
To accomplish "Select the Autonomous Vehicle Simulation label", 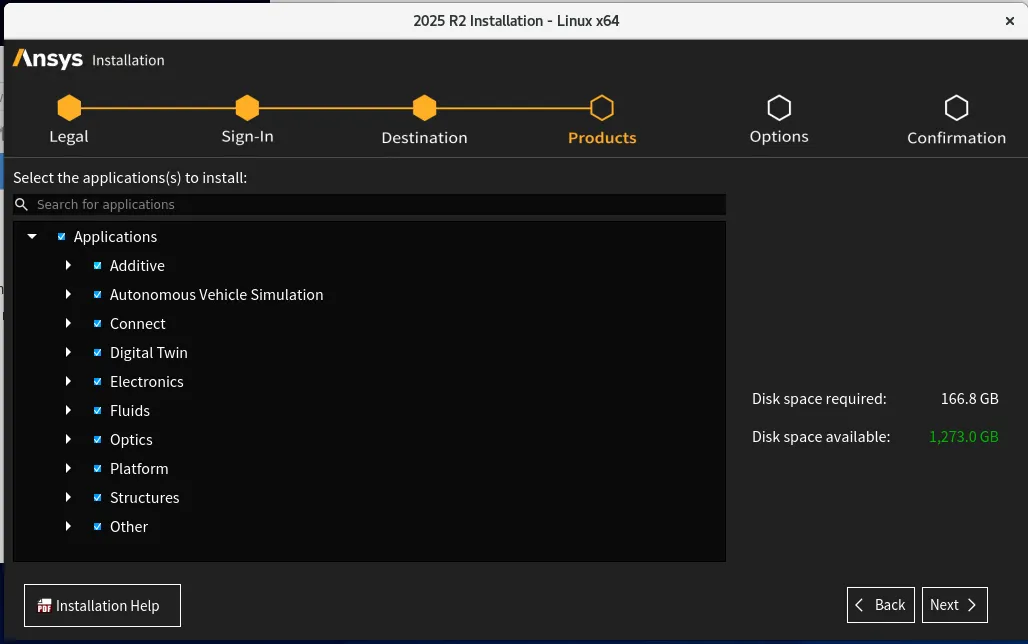I will click(x=216, y=294).
